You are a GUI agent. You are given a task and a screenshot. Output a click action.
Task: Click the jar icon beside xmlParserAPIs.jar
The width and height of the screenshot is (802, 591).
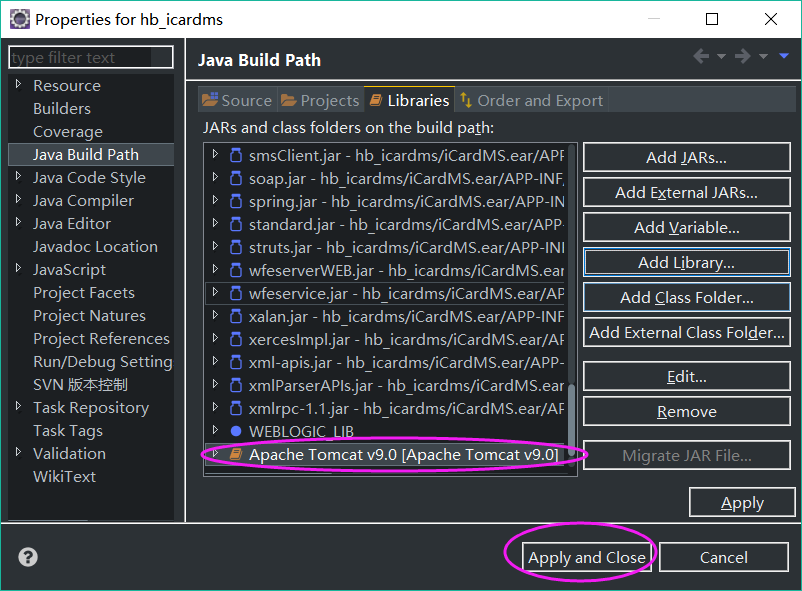(236, 385)
